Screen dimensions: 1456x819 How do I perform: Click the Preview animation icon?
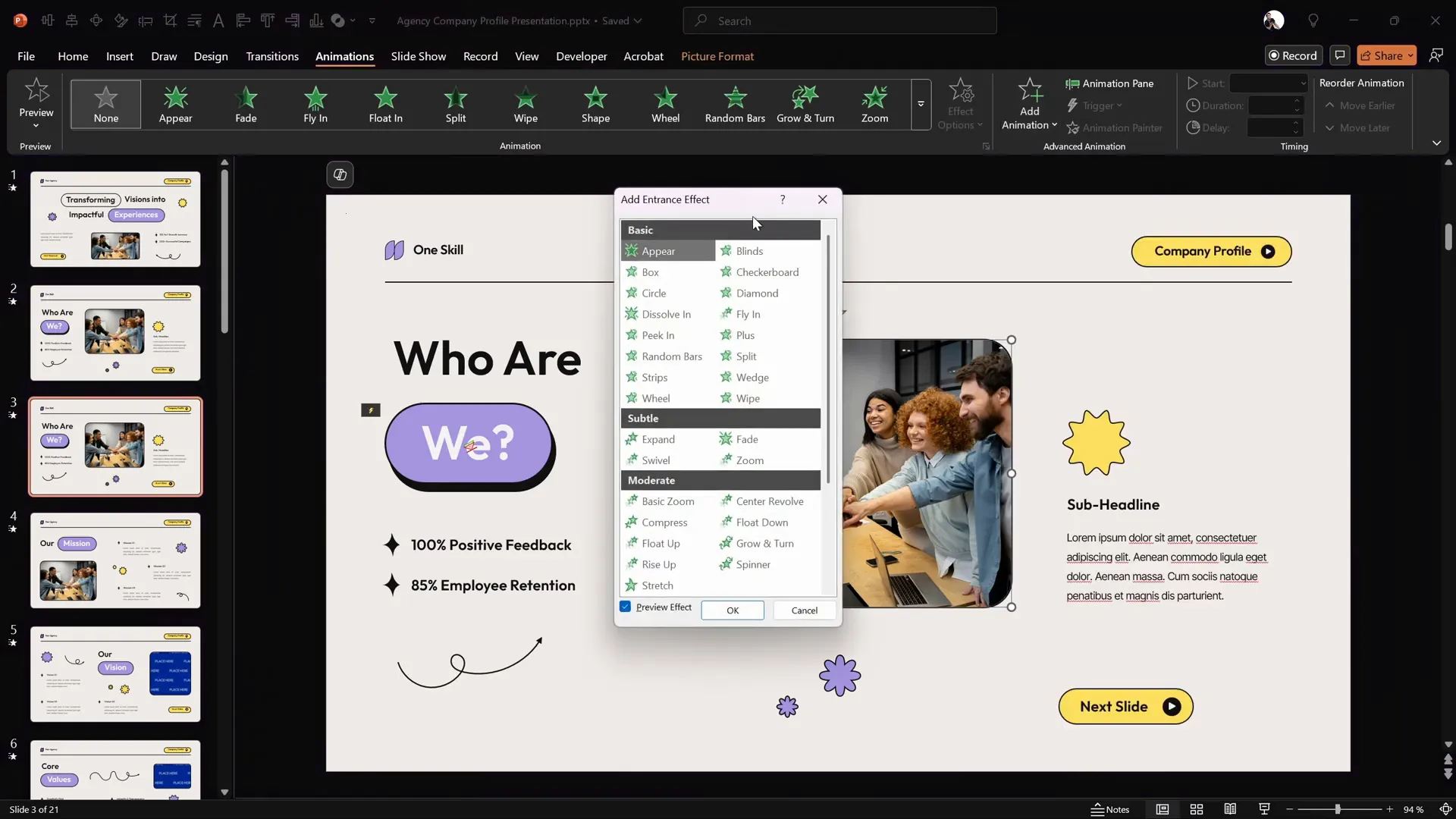pos(36,91)
